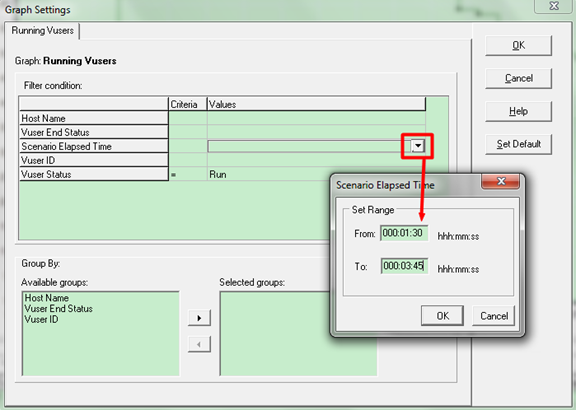Image resolution: width=576 pixels, height=410 pixels.
Task: Select the Vuser End Status filter row
Action: tap(94, 132)
